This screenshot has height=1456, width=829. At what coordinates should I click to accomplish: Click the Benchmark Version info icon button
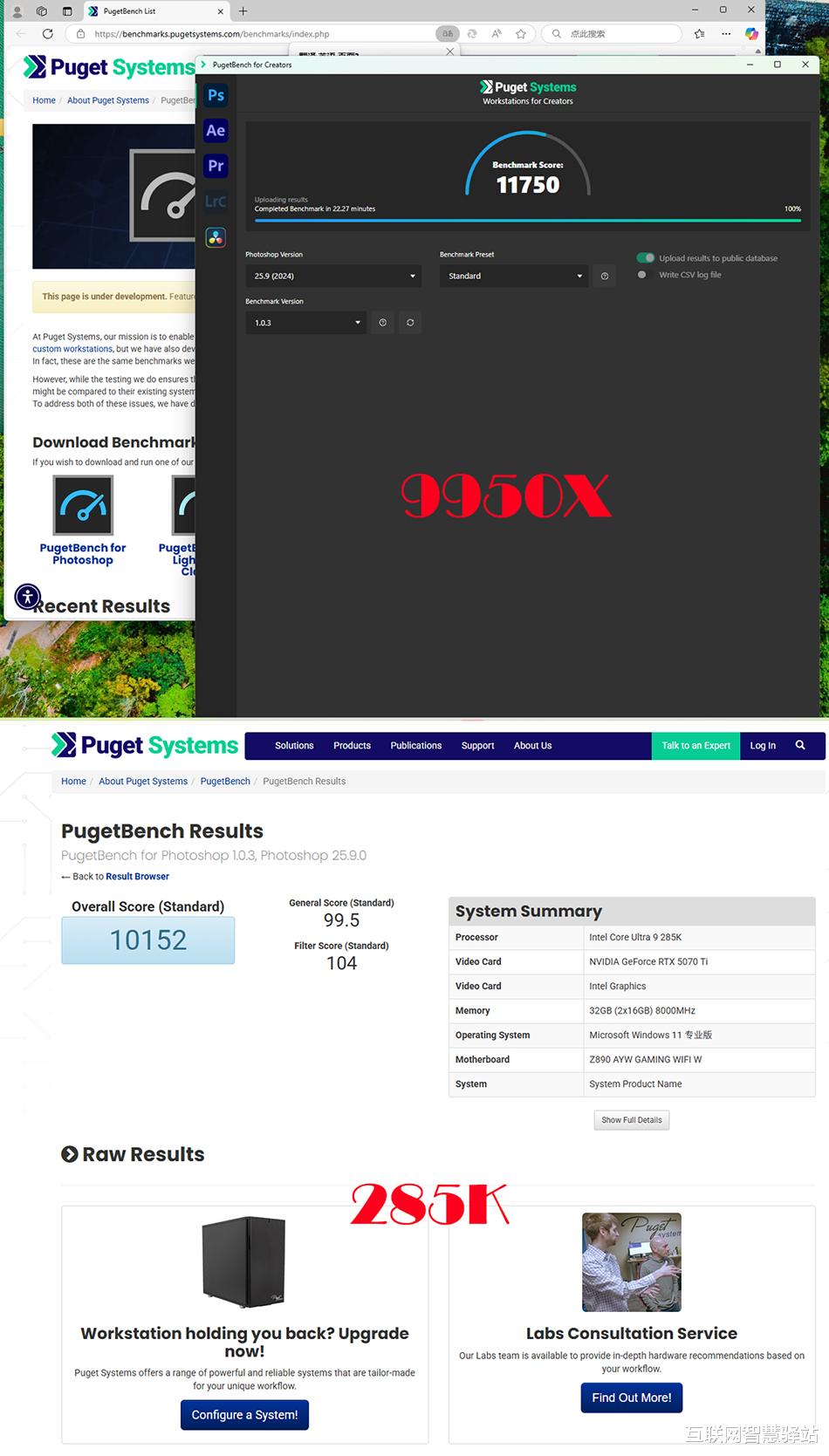(382, 323)
